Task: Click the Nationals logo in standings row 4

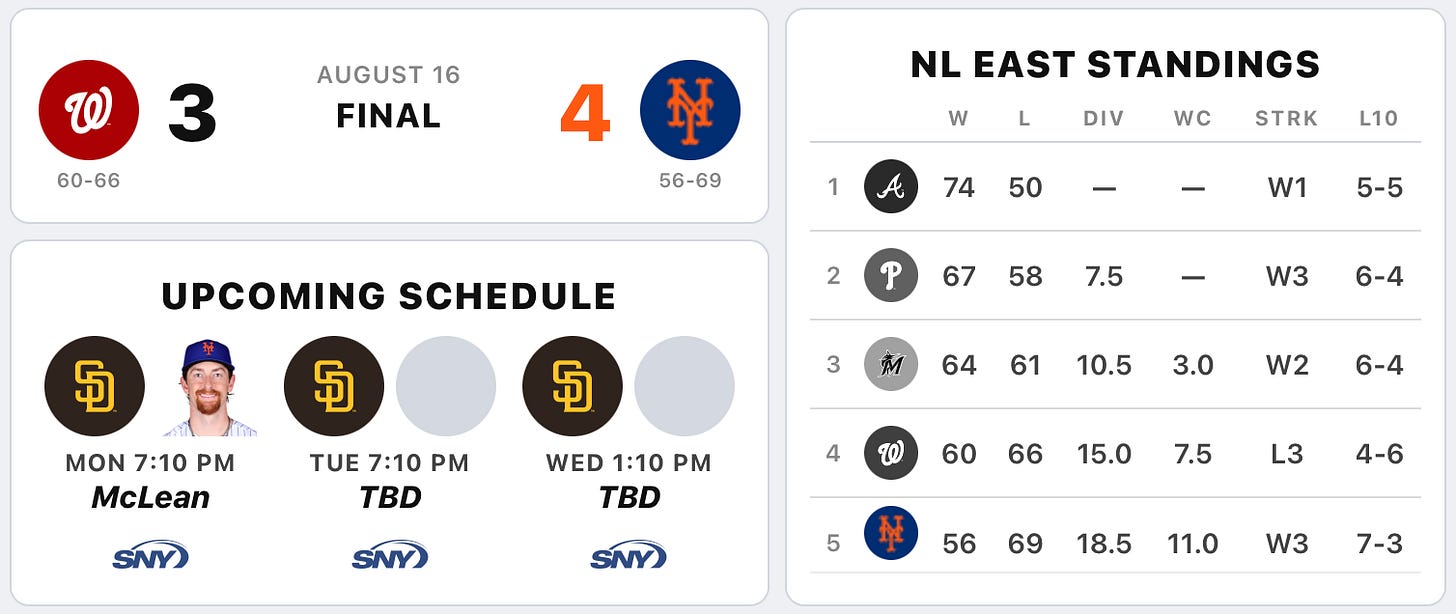Action: [x=890, y=453]
